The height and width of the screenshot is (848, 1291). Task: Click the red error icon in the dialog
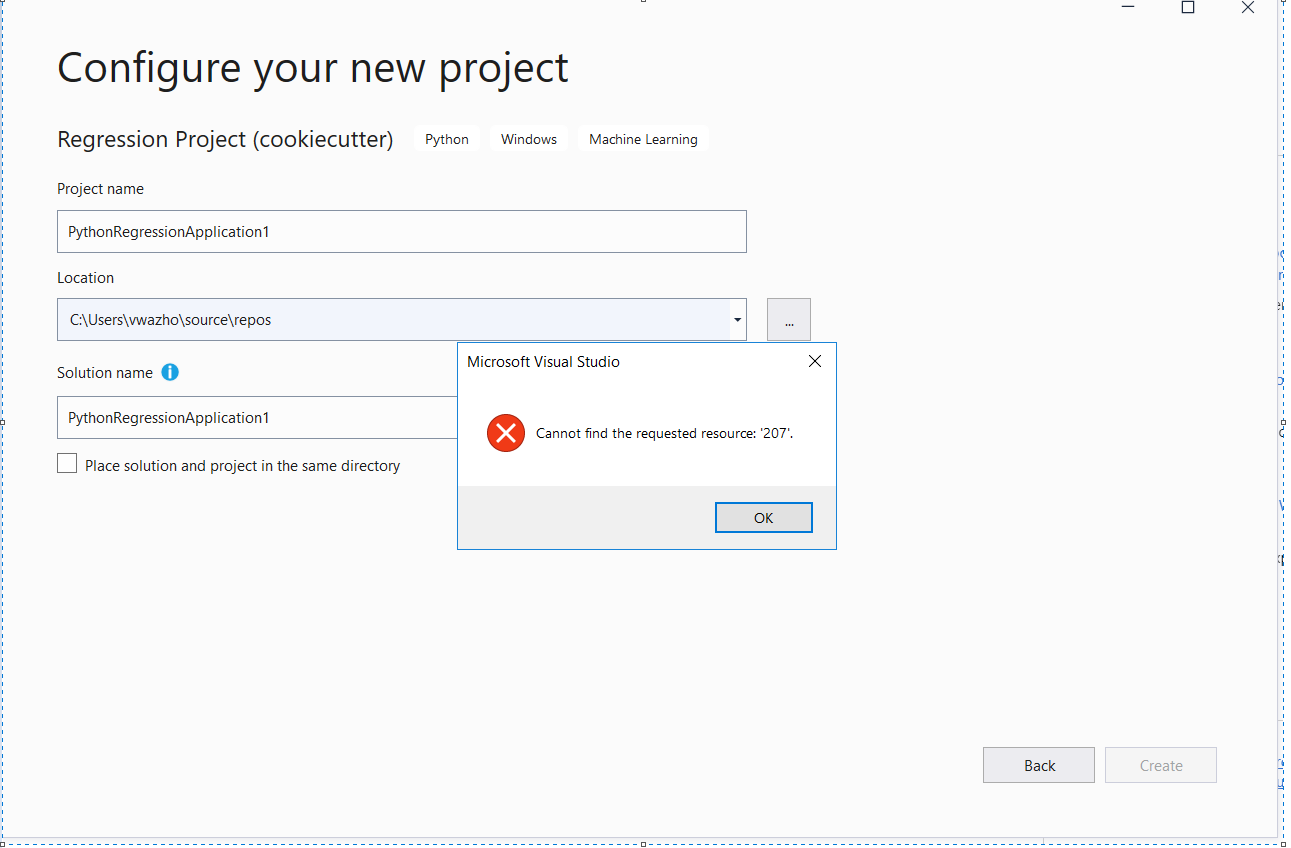click(505, 433)
